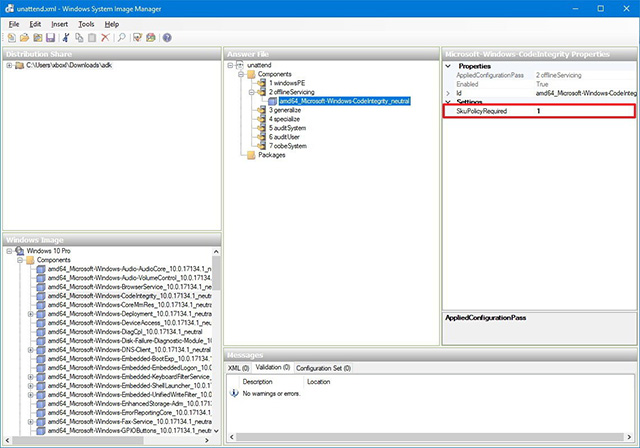Collapse the 2 offlineServicing pass node
Screen dimensions: 640x448
251,92
